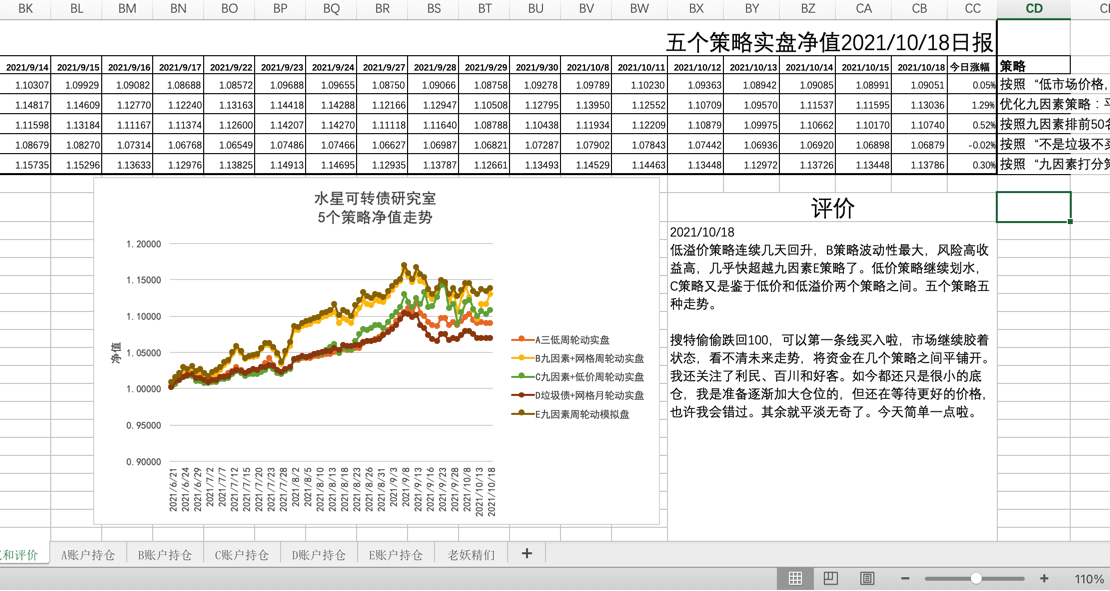This screenshot has width=1110, height=591.
Task: Switch to Page Break Preview view
Action: [867, 578]
